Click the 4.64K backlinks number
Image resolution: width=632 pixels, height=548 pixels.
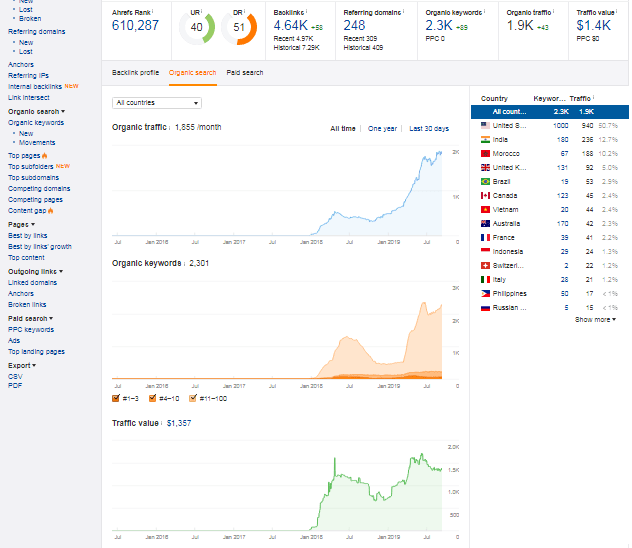[x=291, y=26]
